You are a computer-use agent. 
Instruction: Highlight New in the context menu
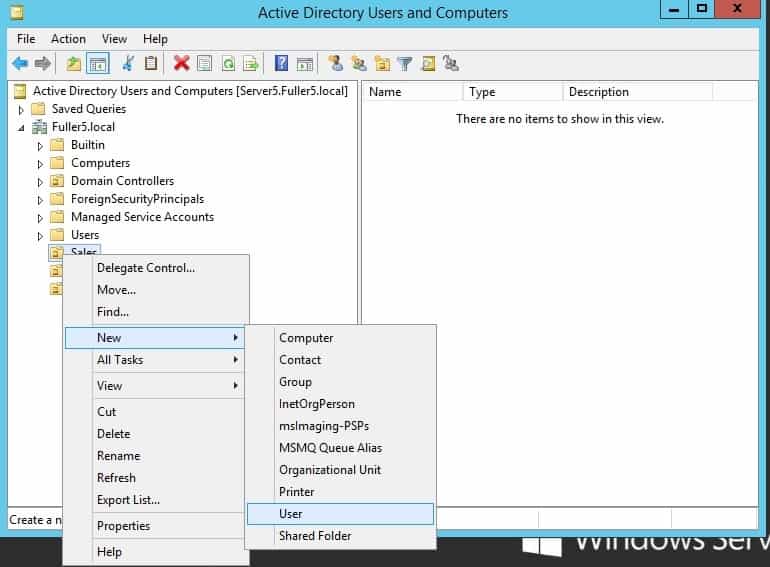tap(154, 338)
